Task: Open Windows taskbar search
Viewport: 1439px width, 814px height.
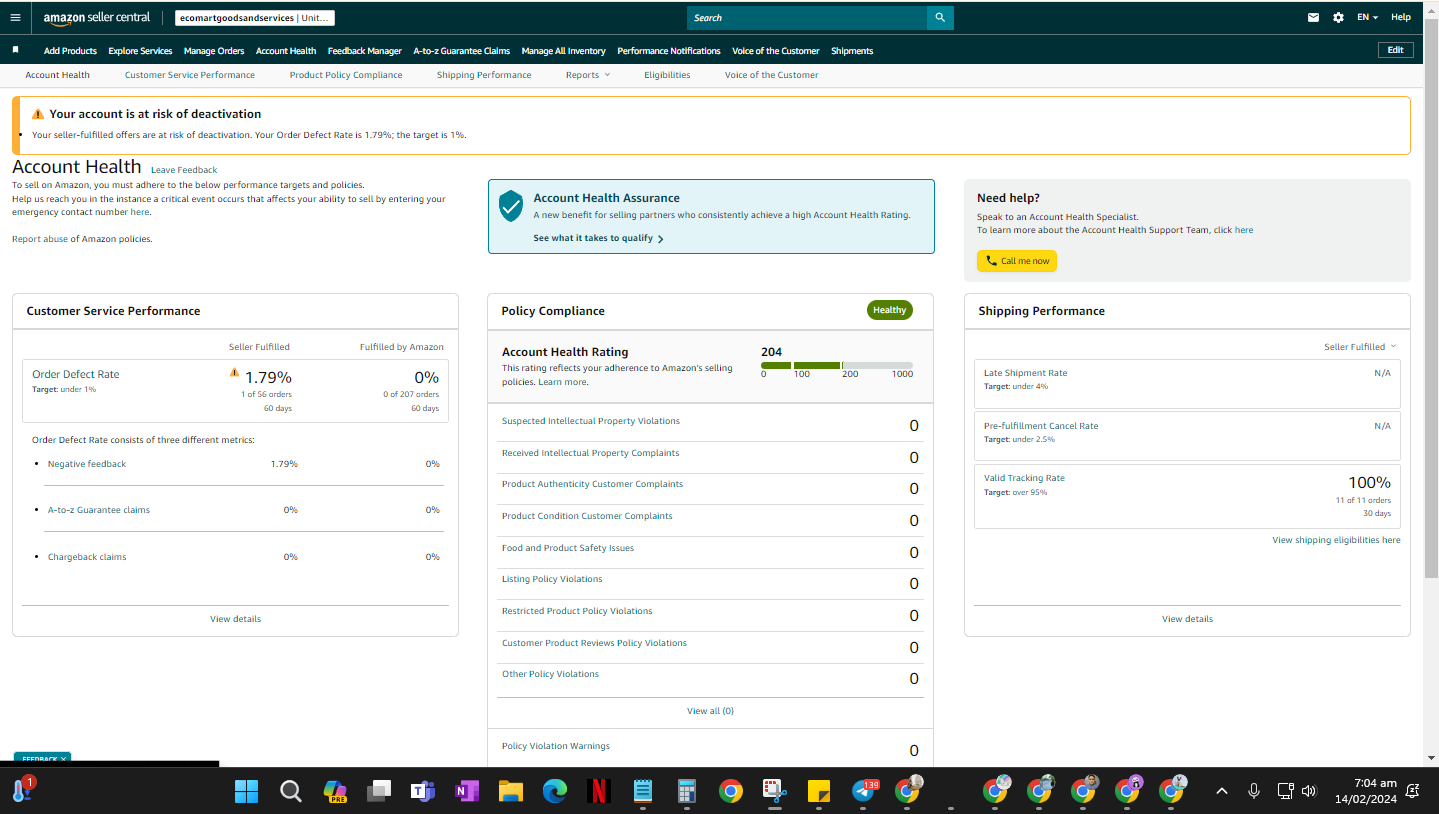Action: [290, 792]
